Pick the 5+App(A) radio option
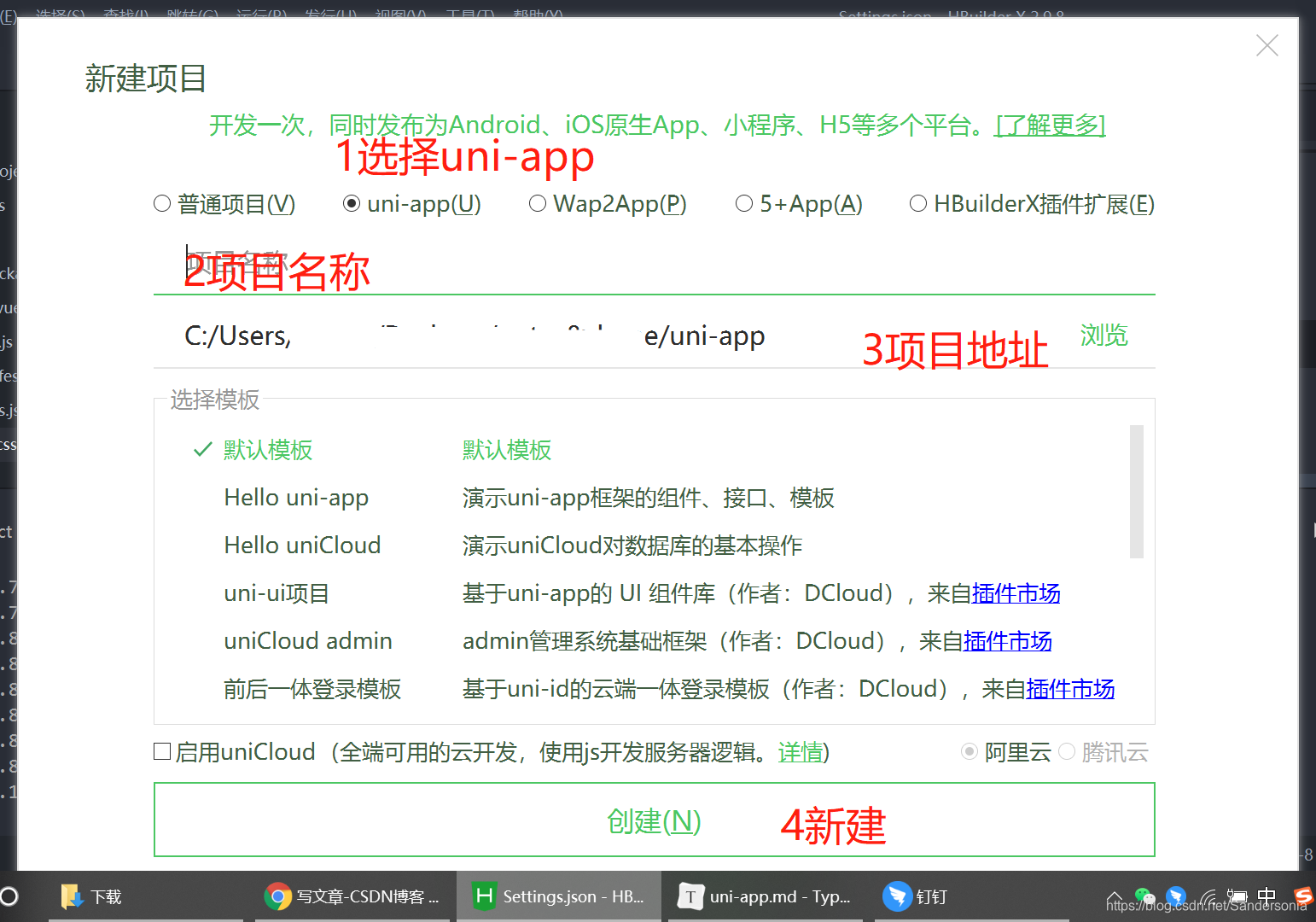 [x=744, y=203]
